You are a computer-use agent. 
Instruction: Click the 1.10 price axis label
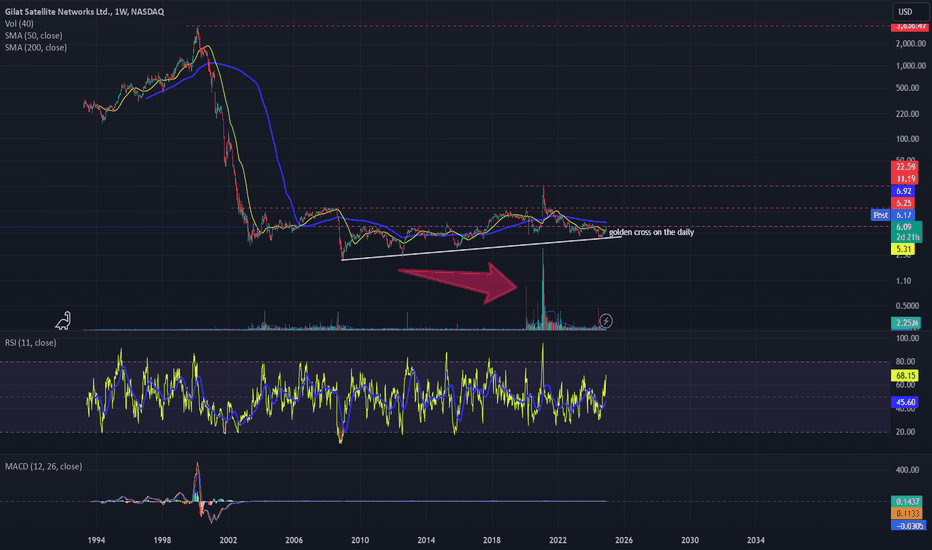coord(903,281)
